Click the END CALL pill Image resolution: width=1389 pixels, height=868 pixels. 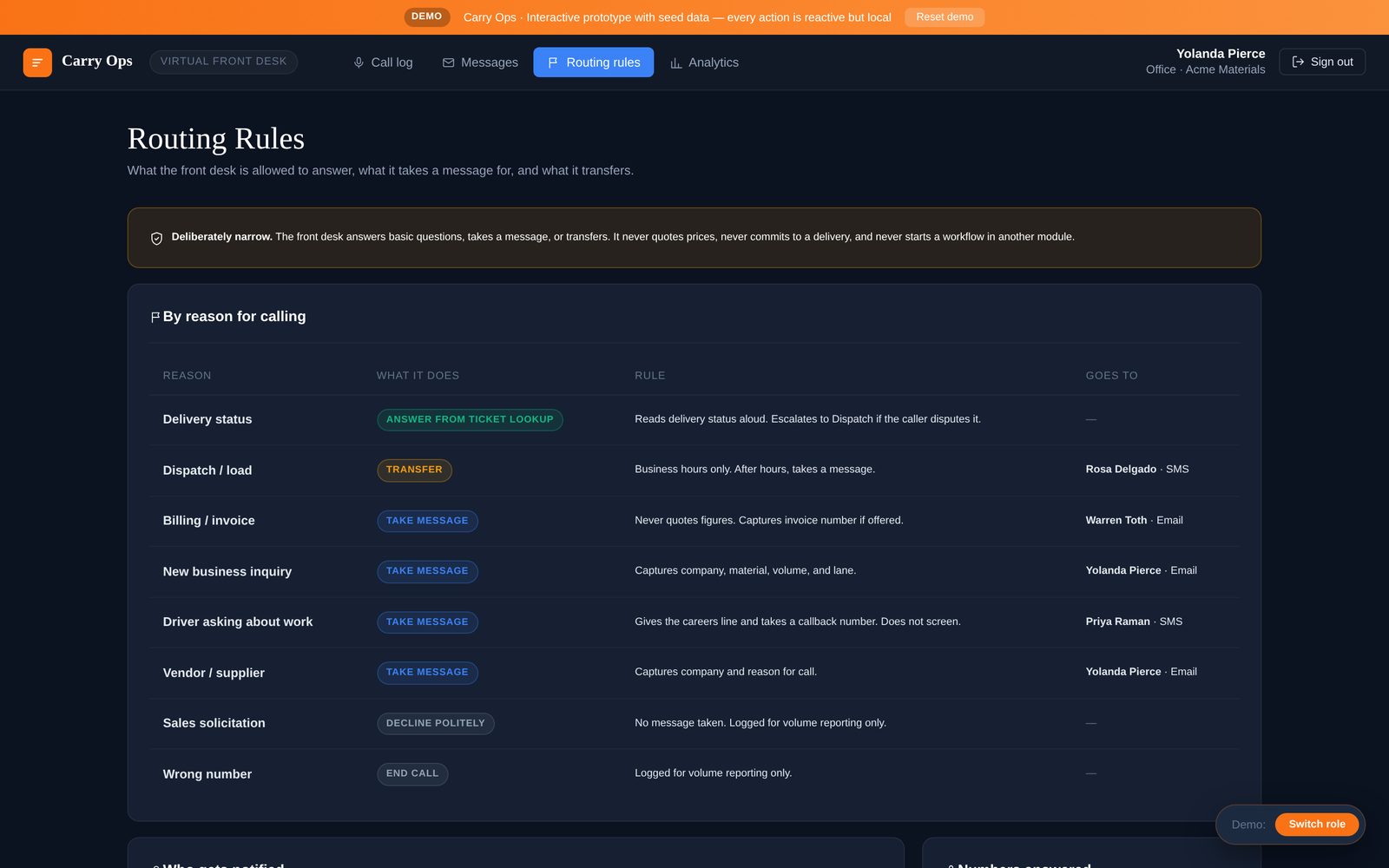click(x=412, y=773)
